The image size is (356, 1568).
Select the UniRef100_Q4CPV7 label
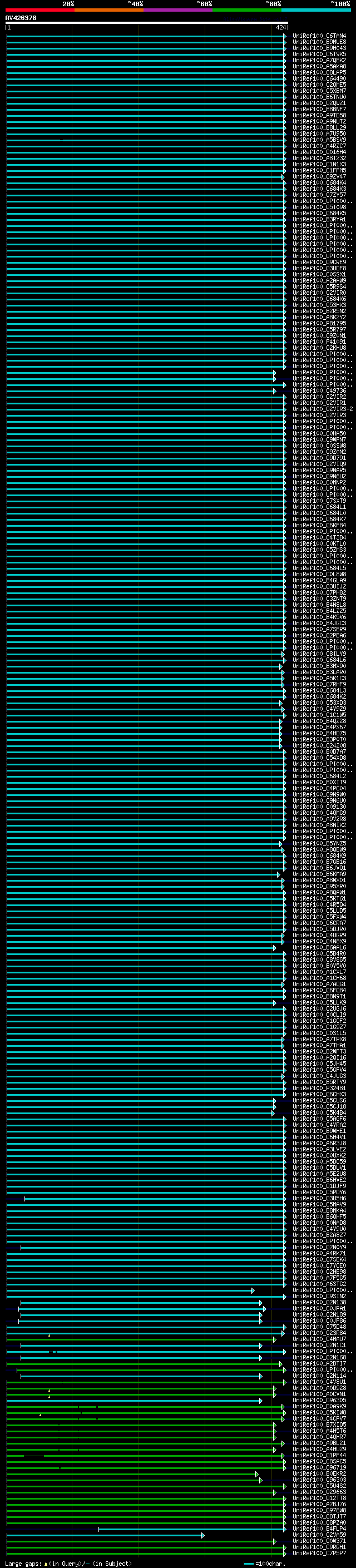tap(319, 1418)
